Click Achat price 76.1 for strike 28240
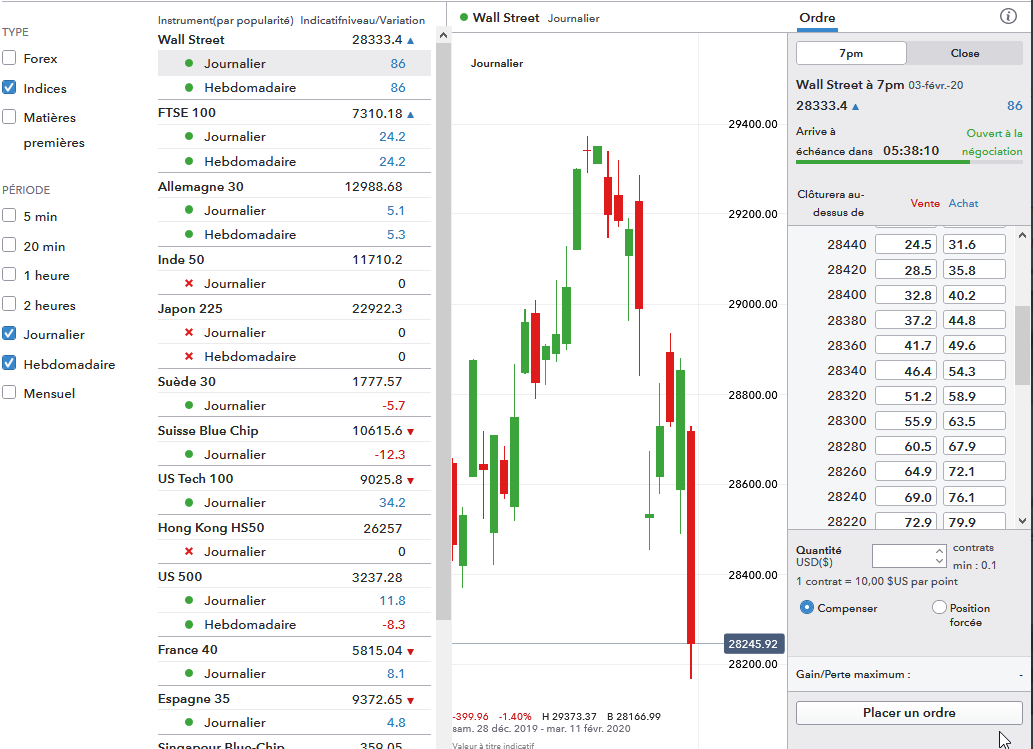The height and width of the screenshot is (749, 1033). 974,497
